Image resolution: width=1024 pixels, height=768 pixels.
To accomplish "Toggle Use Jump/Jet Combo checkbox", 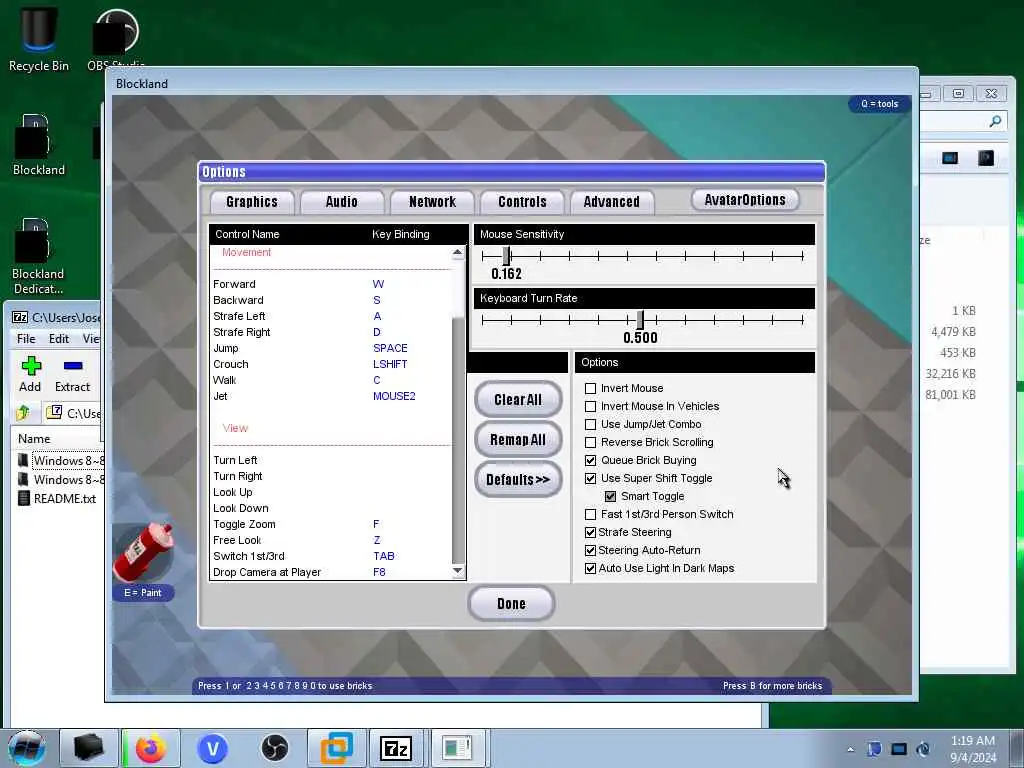I will 590,424.
